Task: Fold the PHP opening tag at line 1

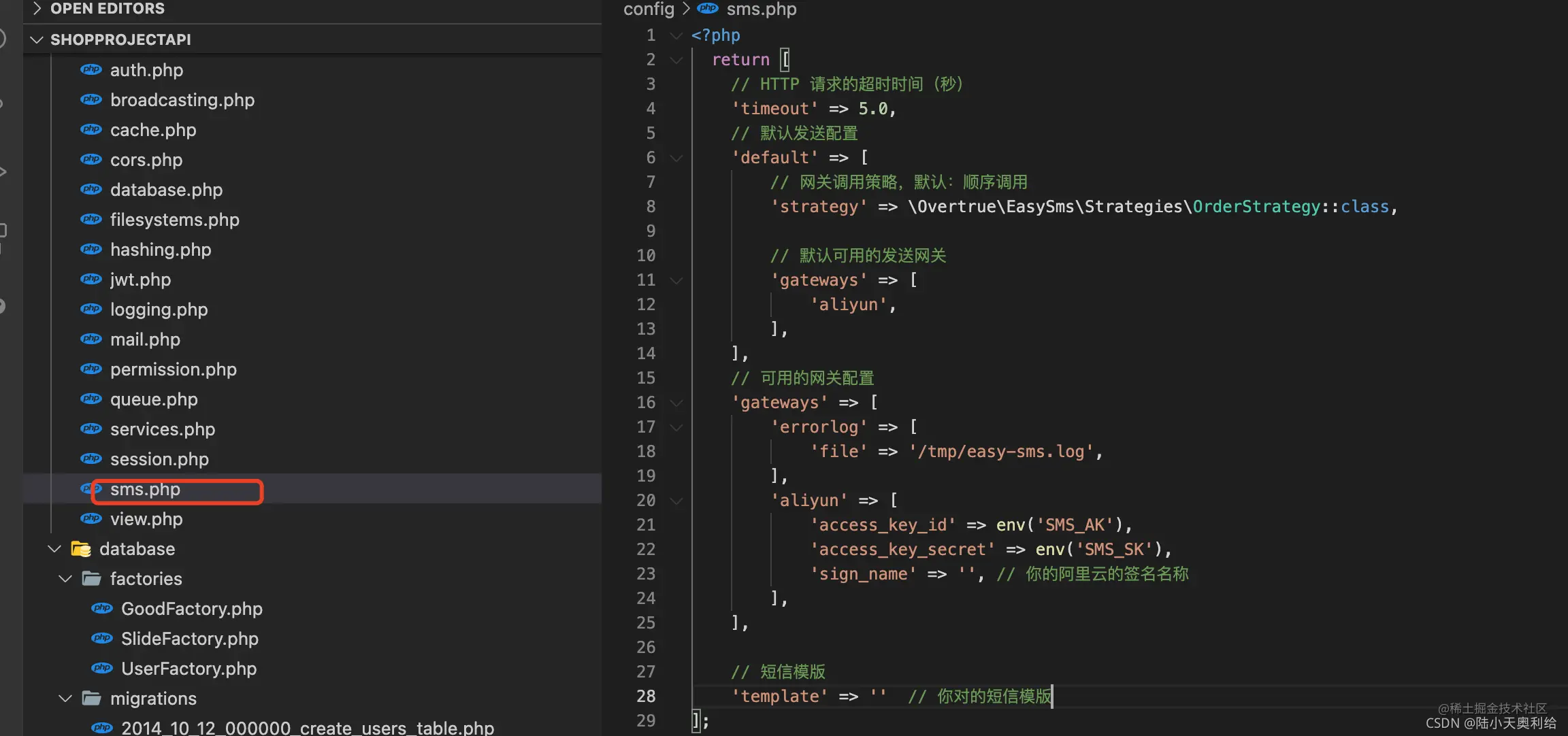Action: [676, 35]
